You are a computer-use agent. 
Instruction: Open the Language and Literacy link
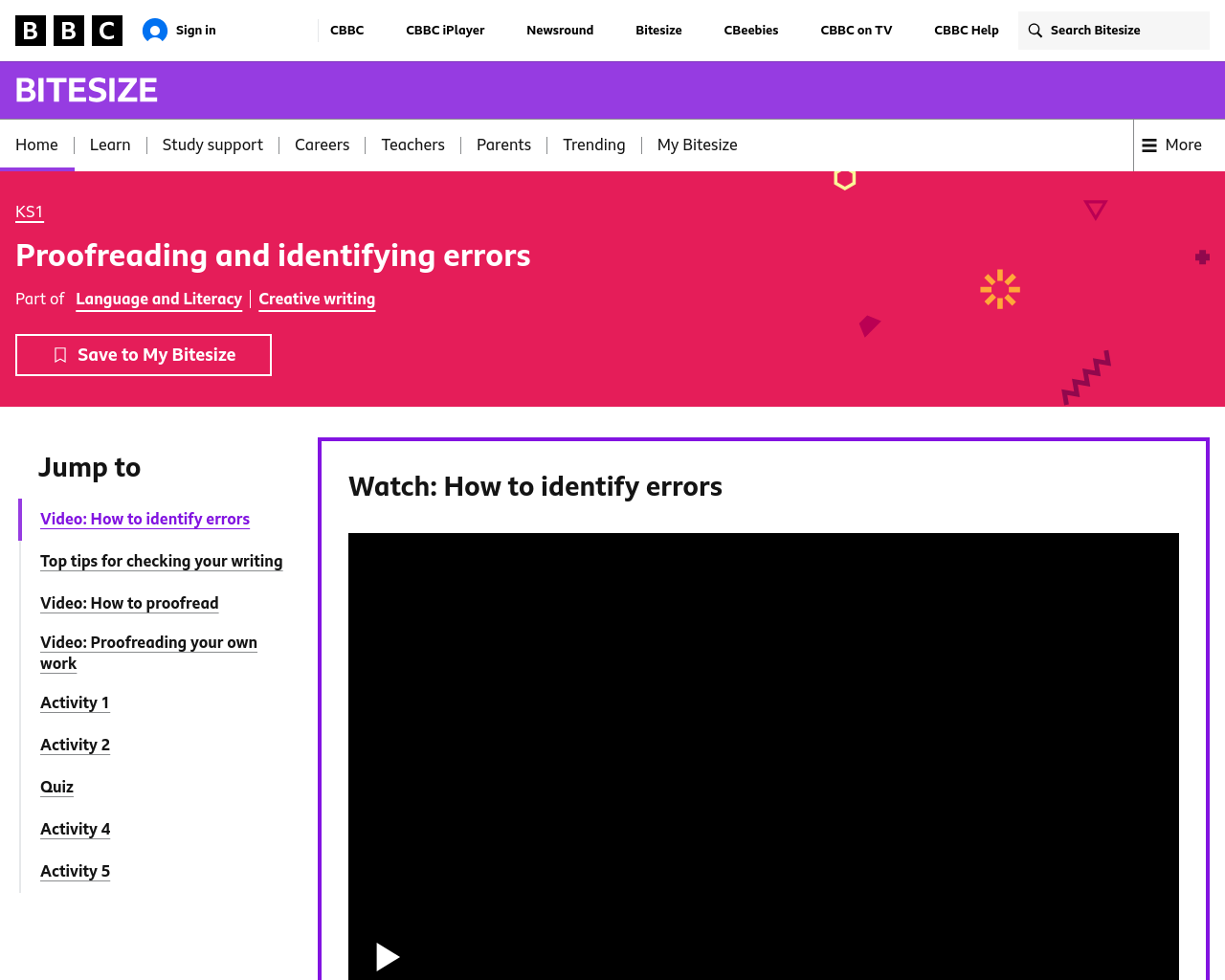(x=159, y=300)
